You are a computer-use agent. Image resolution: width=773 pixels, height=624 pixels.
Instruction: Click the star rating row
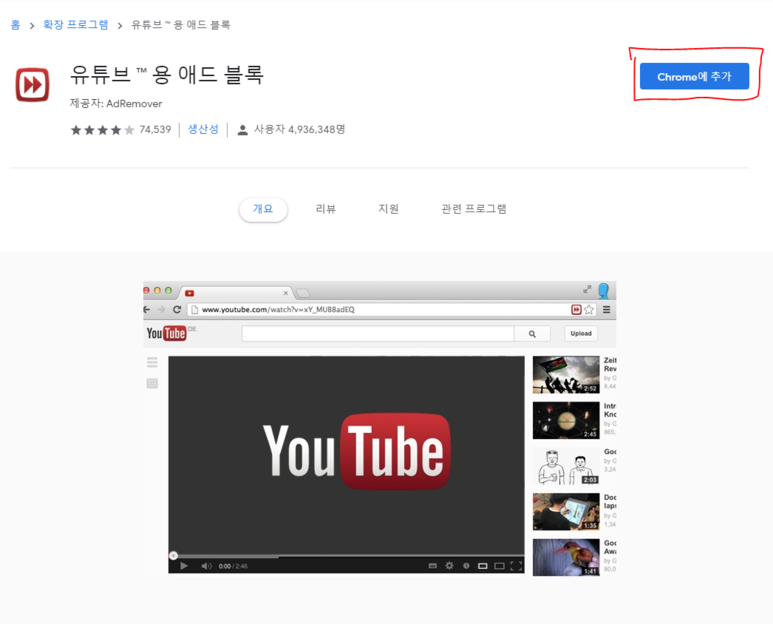[102, 130]
